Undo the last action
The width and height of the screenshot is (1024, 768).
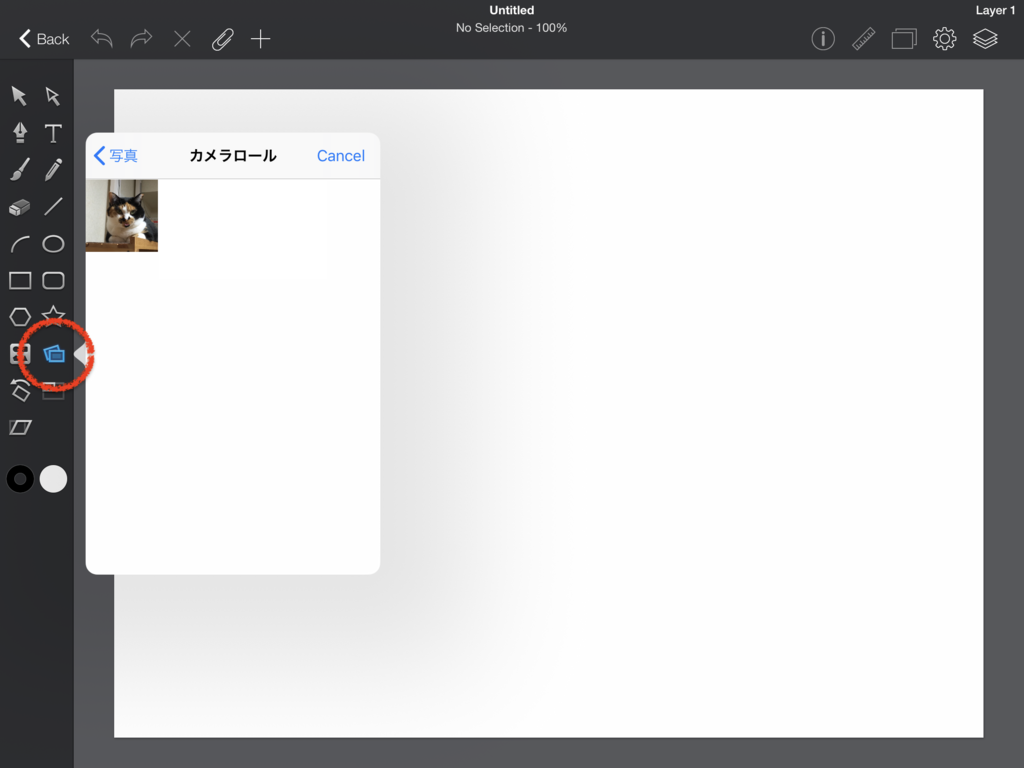[x=102, y=39]
